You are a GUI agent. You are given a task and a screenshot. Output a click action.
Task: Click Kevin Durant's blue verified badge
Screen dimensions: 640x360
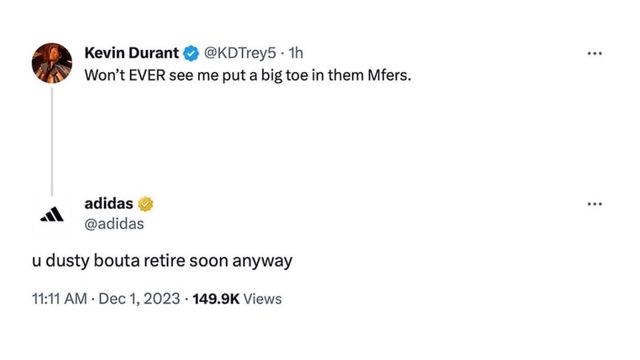click(191, 53)
